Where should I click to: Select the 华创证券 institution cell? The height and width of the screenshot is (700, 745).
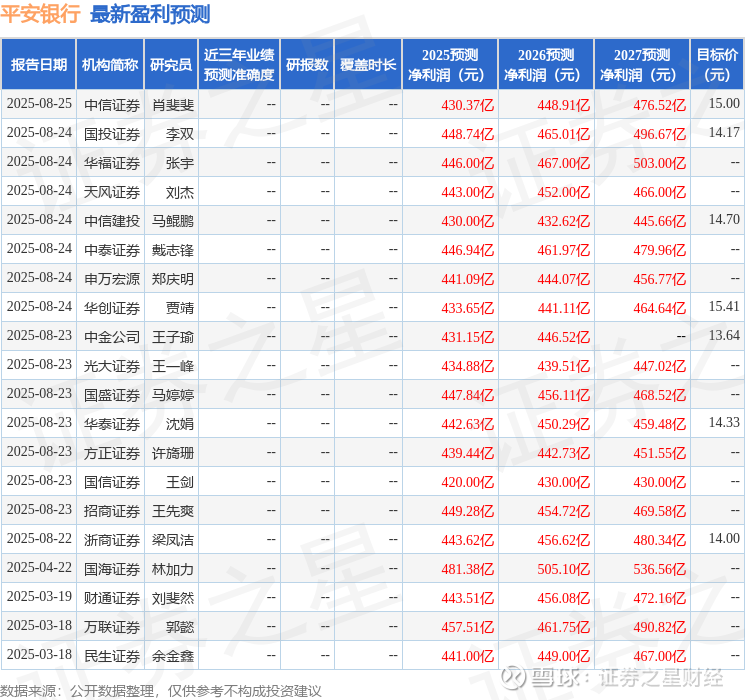tap(112, 308)
